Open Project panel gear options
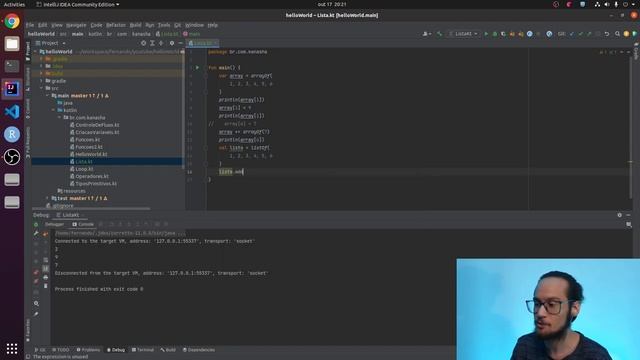The width and height of the screenshot is (640, 360). pos(172,43)
